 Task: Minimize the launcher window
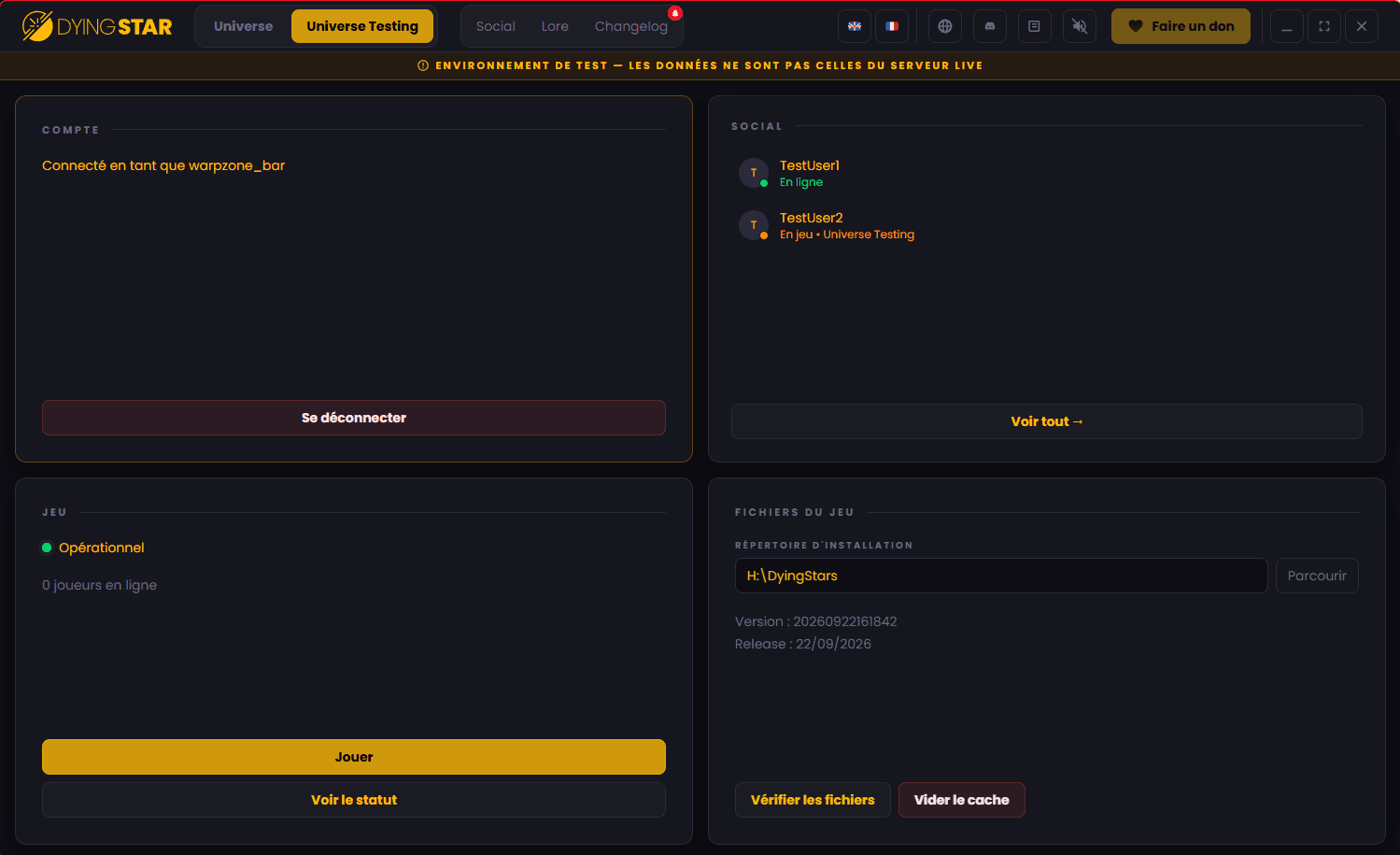[x=1287, y=26]
